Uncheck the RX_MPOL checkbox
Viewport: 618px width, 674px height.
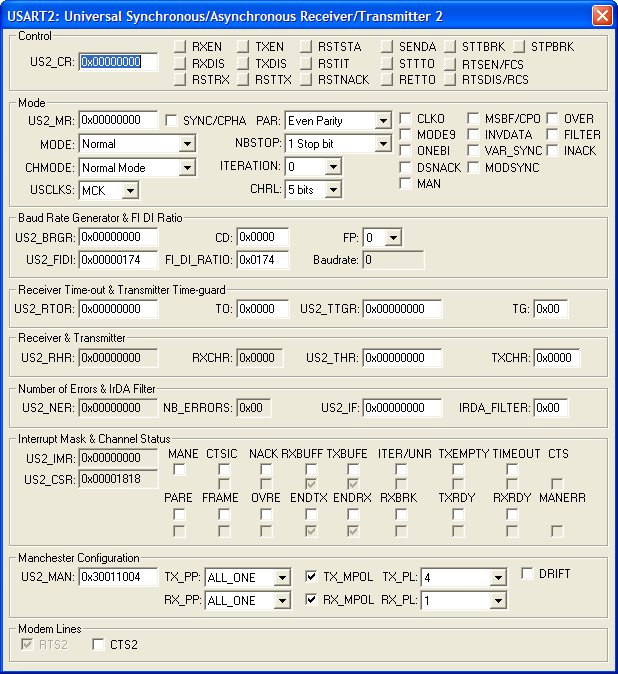(311, 599)
